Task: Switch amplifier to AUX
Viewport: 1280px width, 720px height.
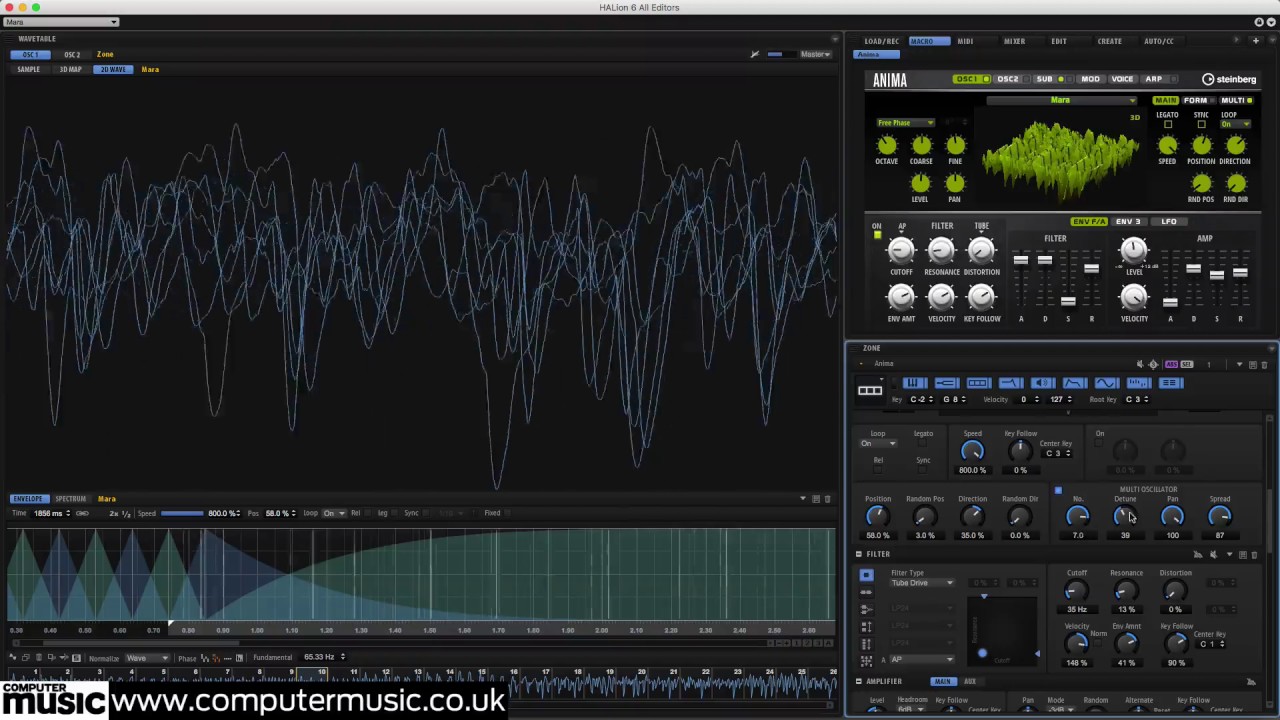Action: (x=970, y=681)
